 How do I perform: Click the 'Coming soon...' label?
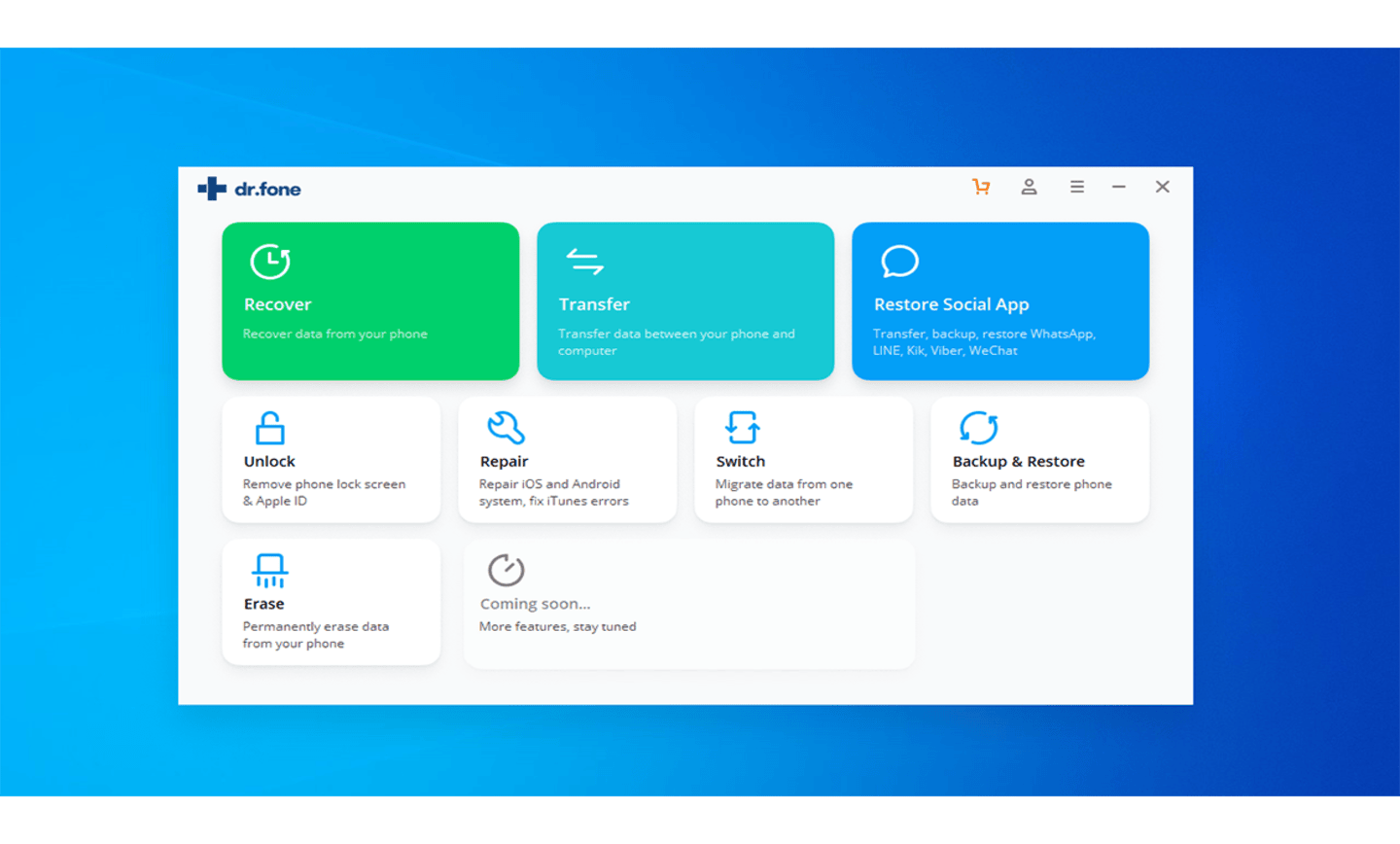535,604
